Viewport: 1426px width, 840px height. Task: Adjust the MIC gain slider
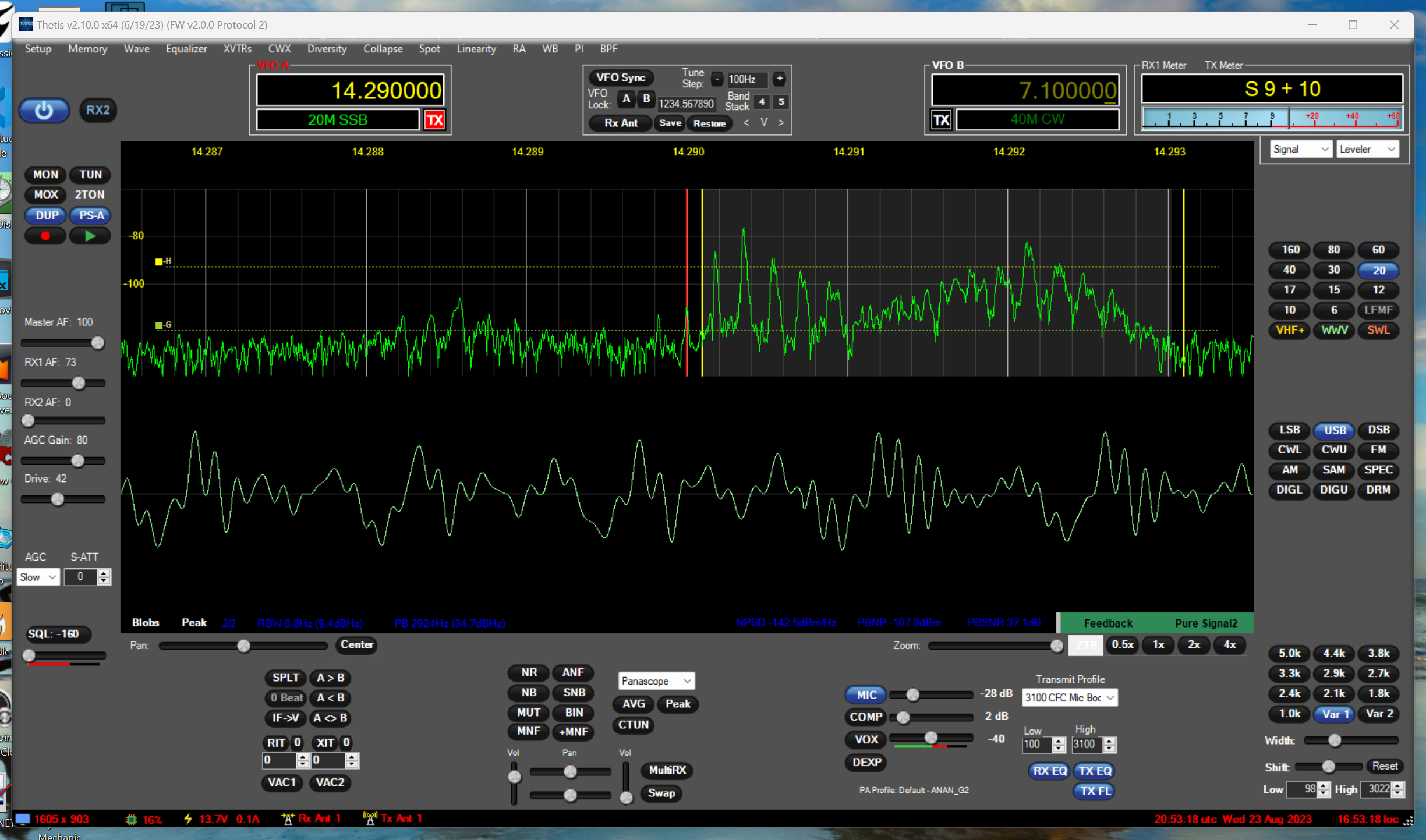tap(931, 695)
